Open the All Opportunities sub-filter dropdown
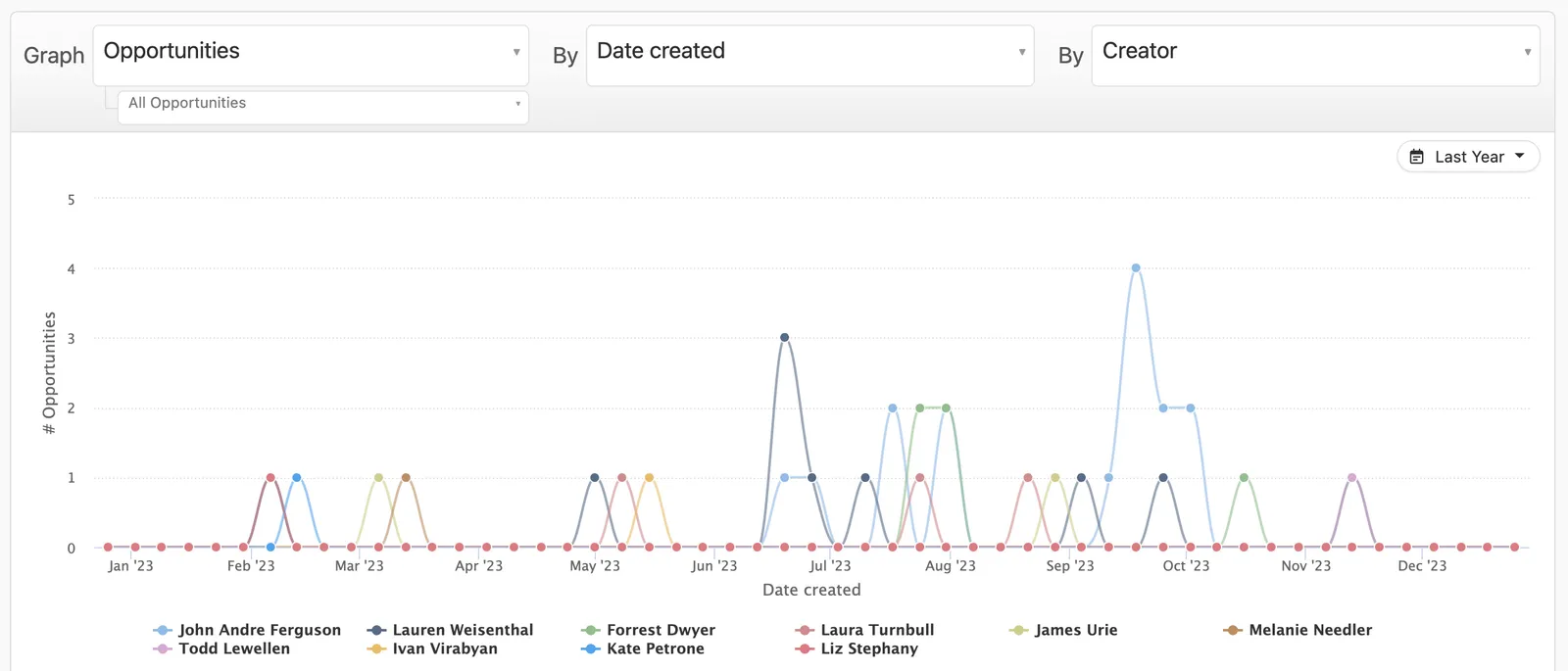The width and height of the screenshot is (1568, 671). (x=322, y=107)
